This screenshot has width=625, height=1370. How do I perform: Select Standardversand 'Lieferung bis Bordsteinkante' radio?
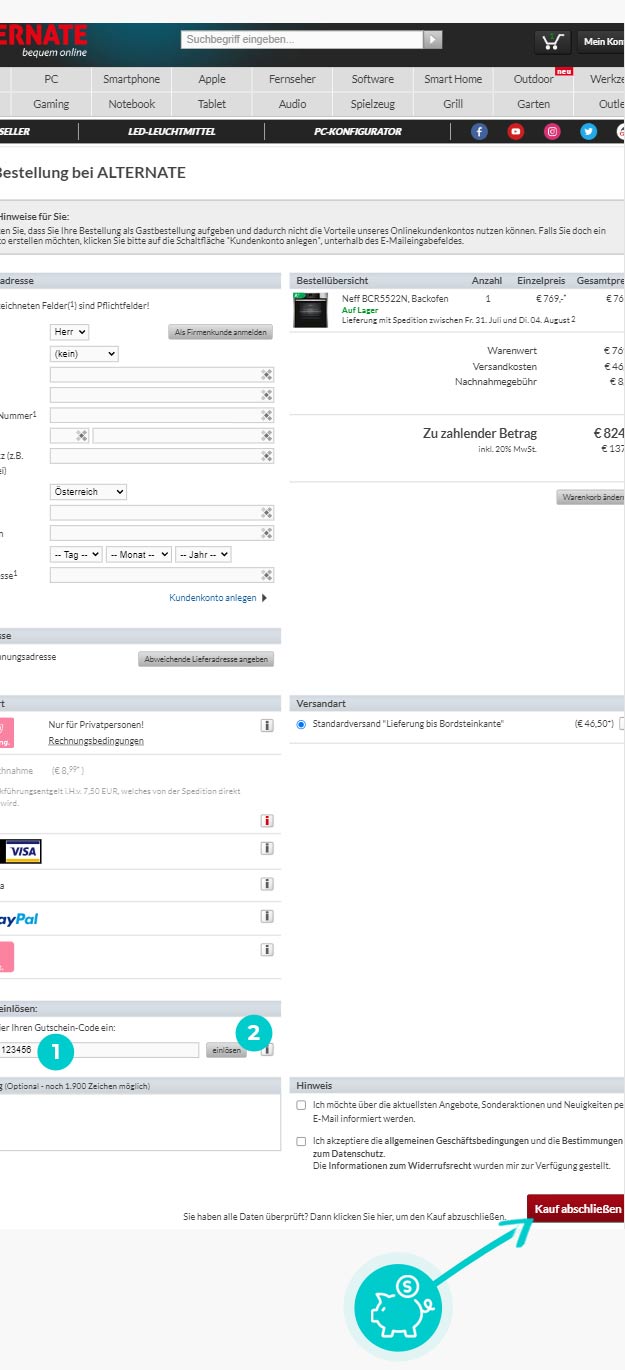point(301,724)
